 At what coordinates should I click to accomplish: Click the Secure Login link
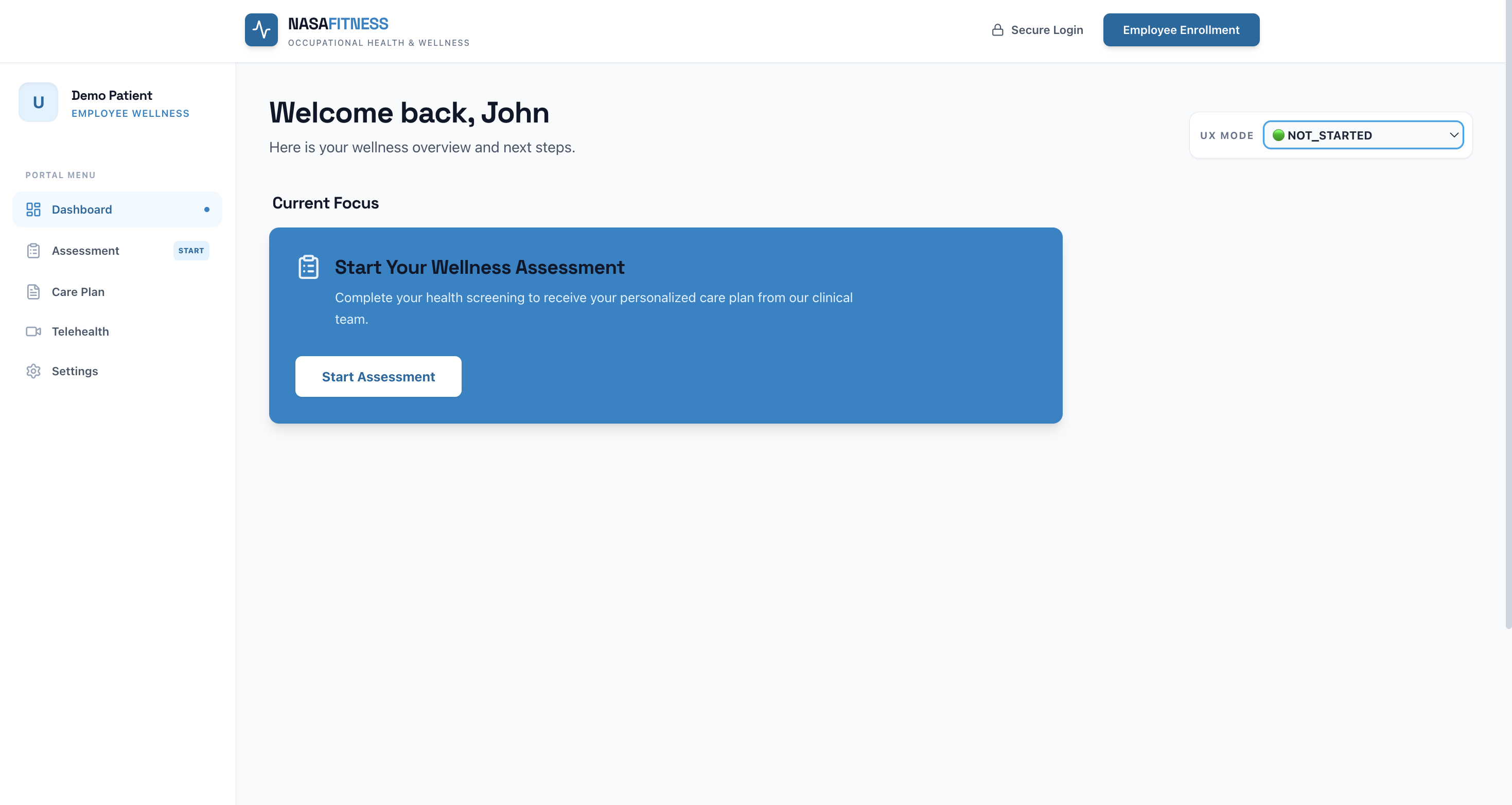[x=1037, y=30]
